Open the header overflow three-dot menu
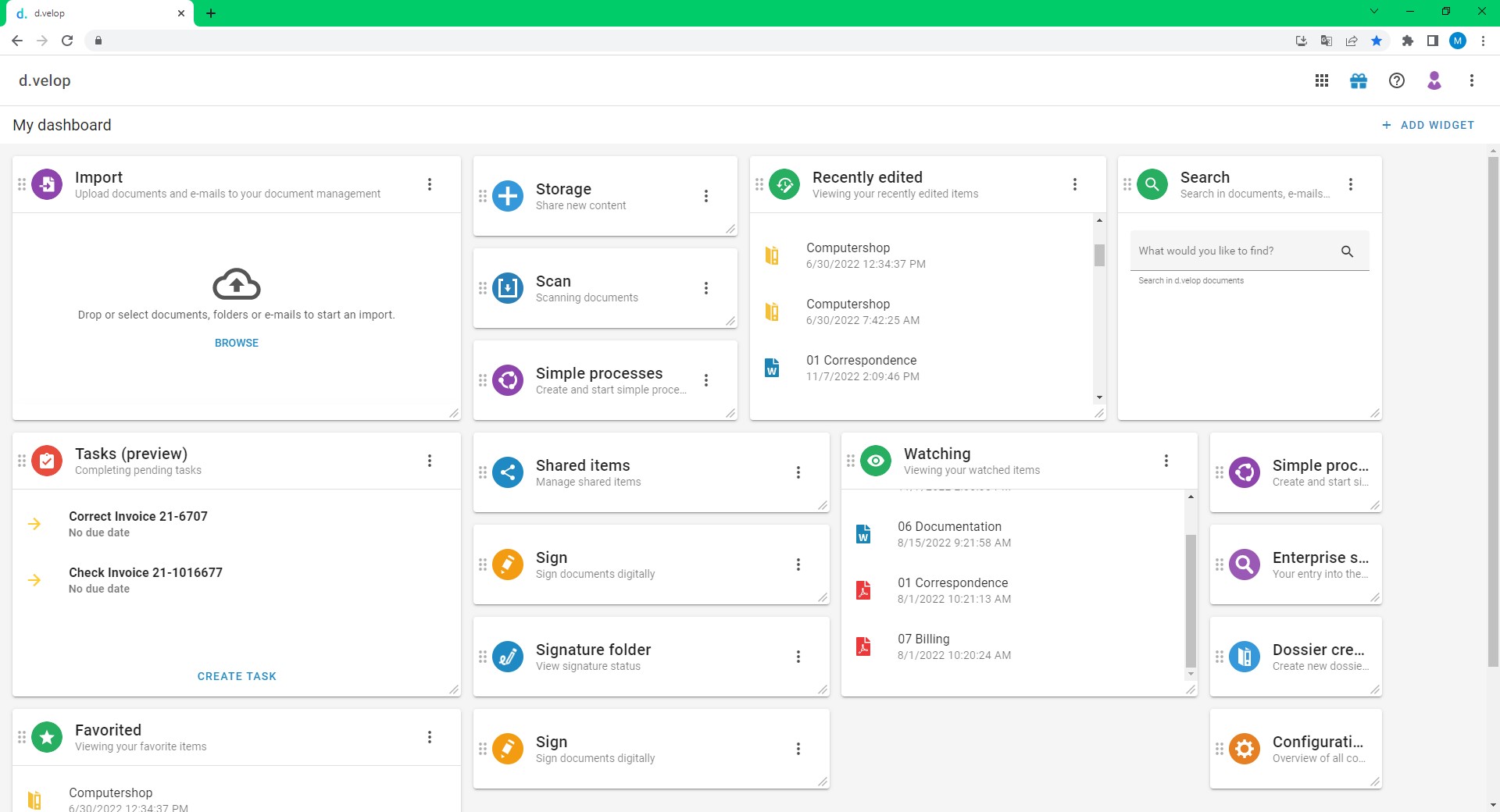Viewport: 1500px width, 812px height. point(1472,80)
